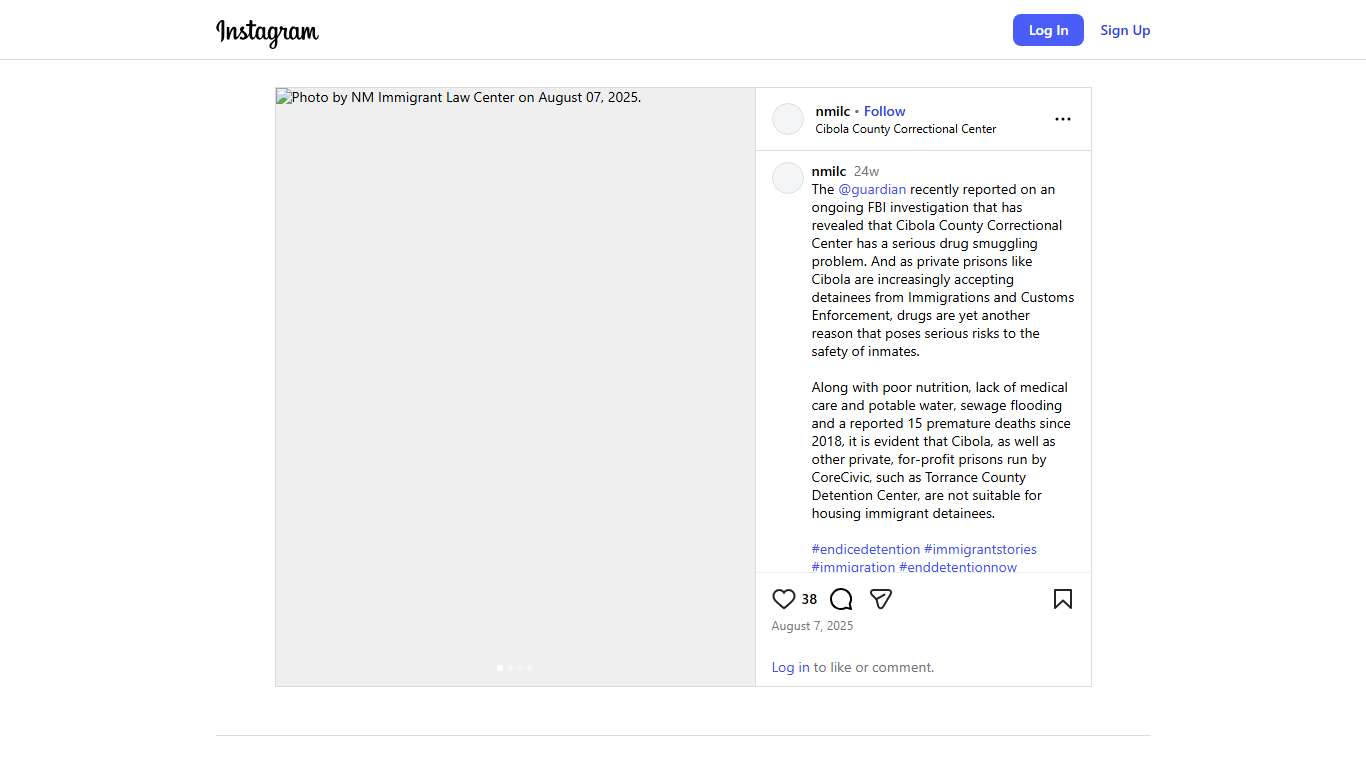Click the Instagram logo

pyautogui.click(x=267, y=32)
